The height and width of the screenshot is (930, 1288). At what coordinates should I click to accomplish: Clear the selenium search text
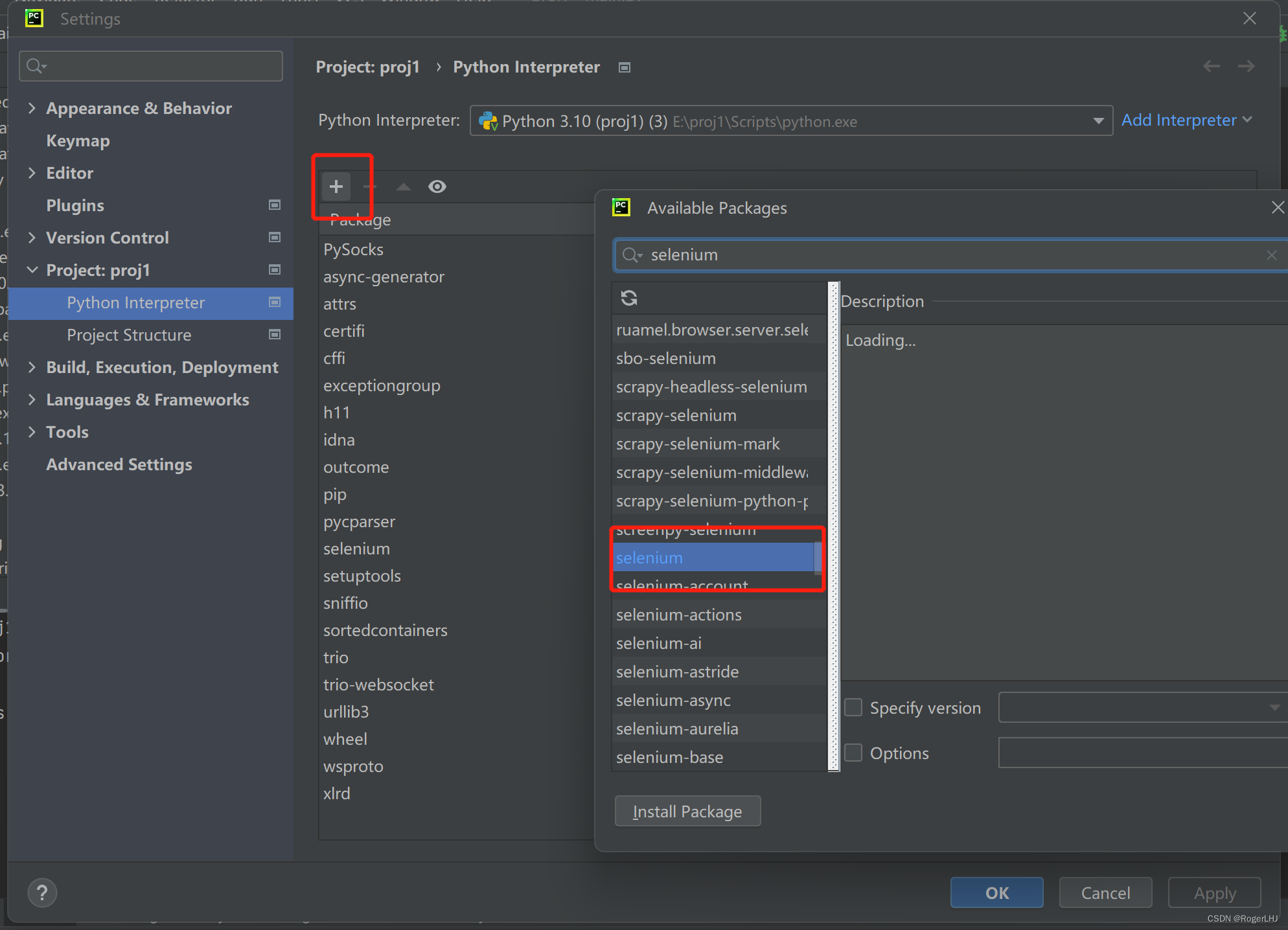(x=1272, y=255)
